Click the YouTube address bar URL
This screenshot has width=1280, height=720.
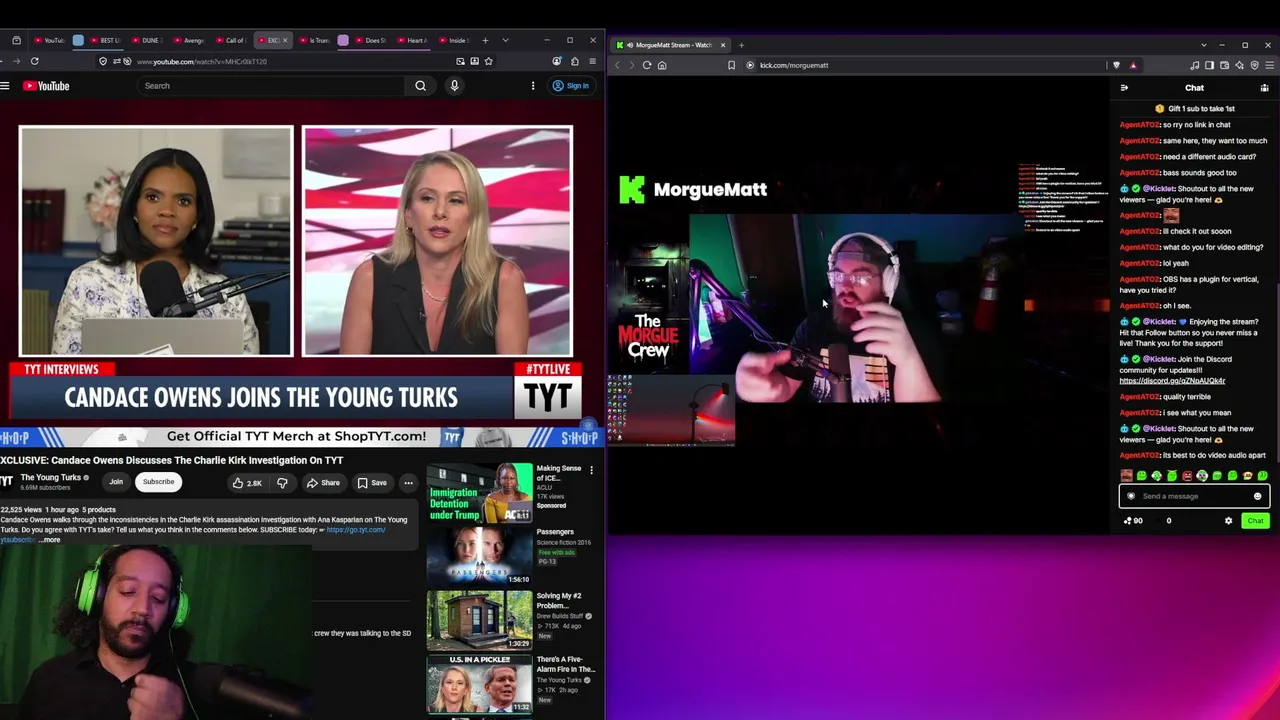tap(202, 62)
